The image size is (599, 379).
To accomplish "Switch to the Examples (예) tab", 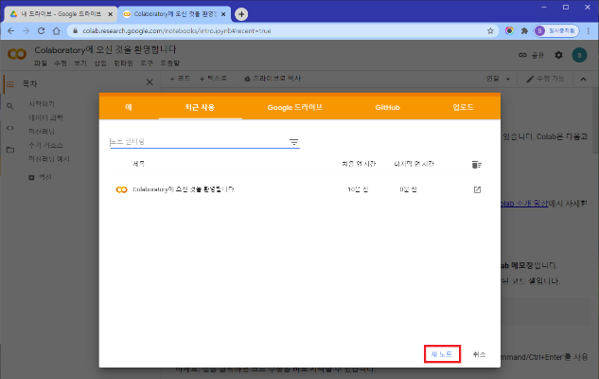I will pos(129,107).
